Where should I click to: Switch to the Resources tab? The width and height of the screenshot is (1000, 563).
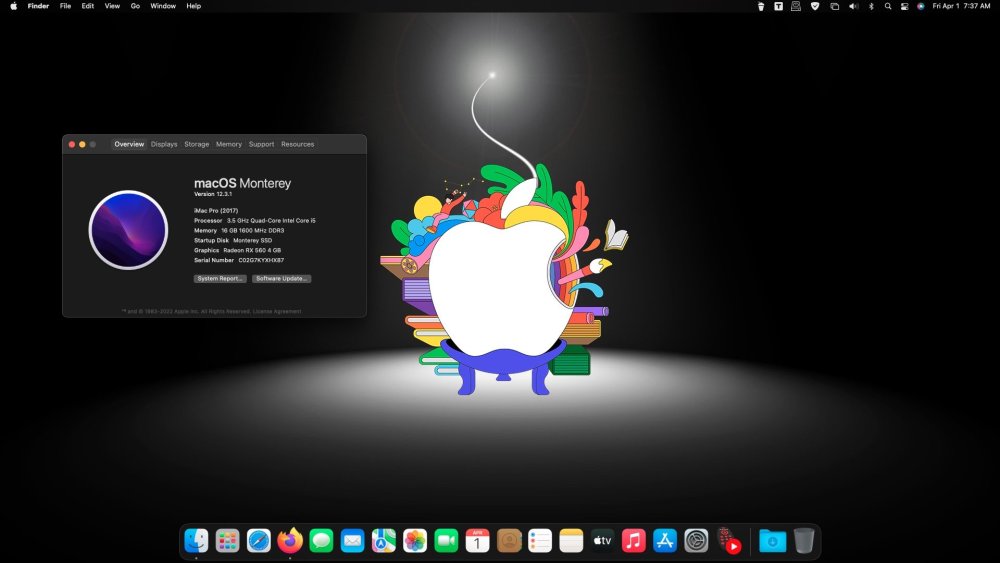[298, 144]
